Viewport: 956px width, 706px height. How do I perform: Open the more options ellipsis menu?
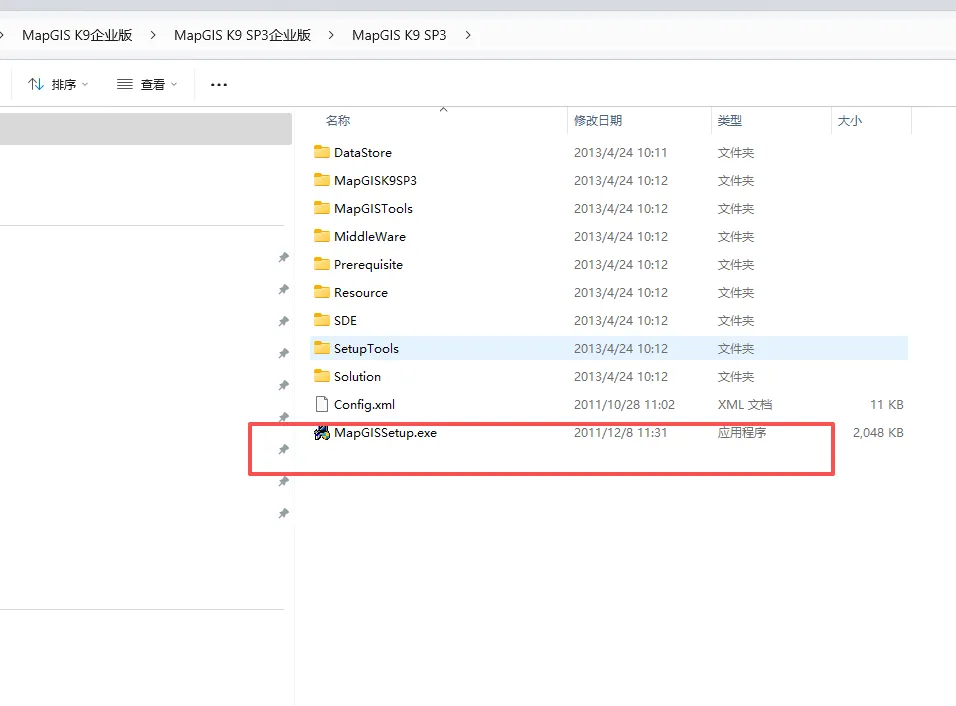tap(219, 85)
